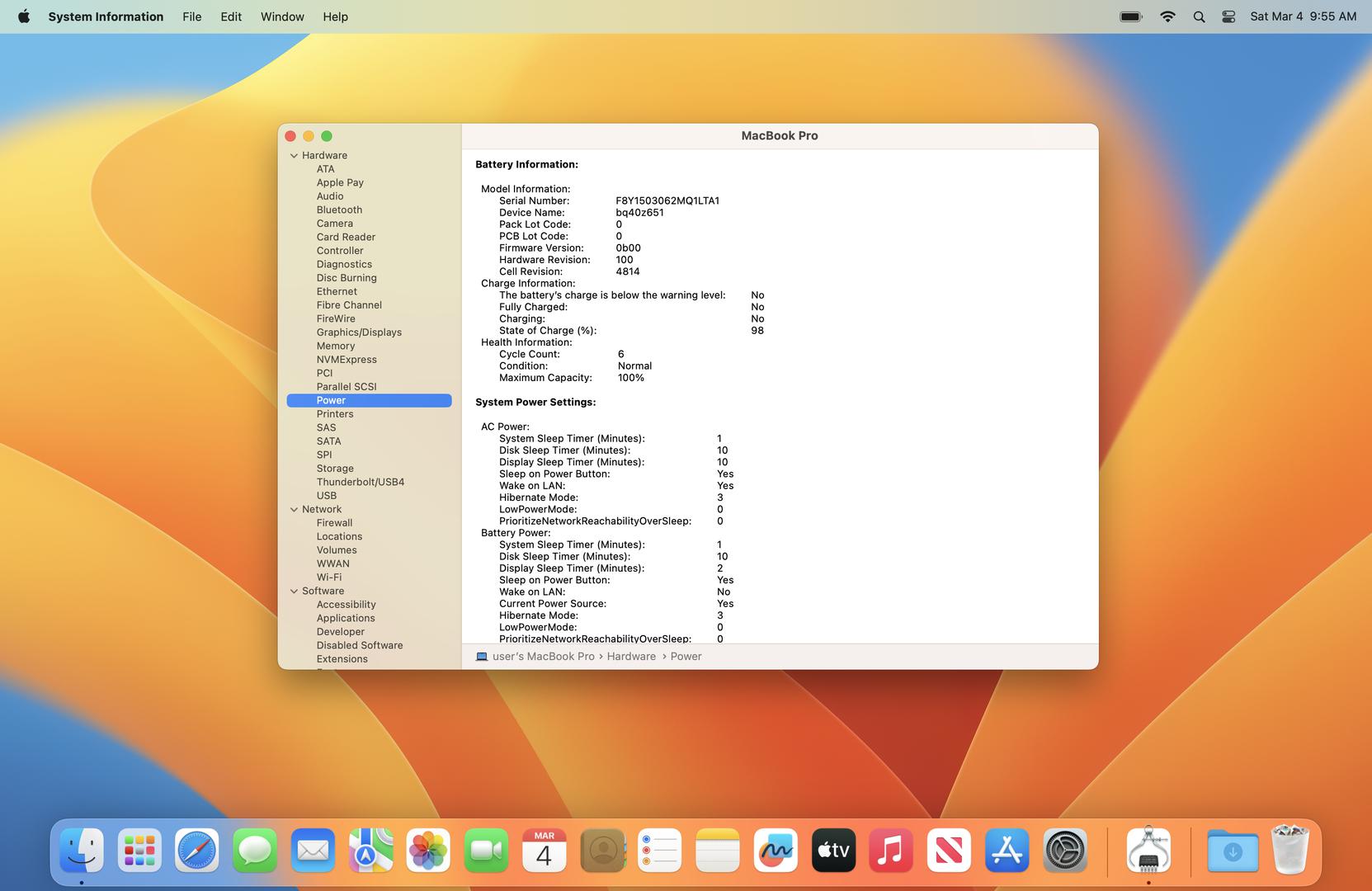Screen dimensions: 1372x891
Task: Open the Window menu
Action: pyautogui.click(x=282, y=16)
